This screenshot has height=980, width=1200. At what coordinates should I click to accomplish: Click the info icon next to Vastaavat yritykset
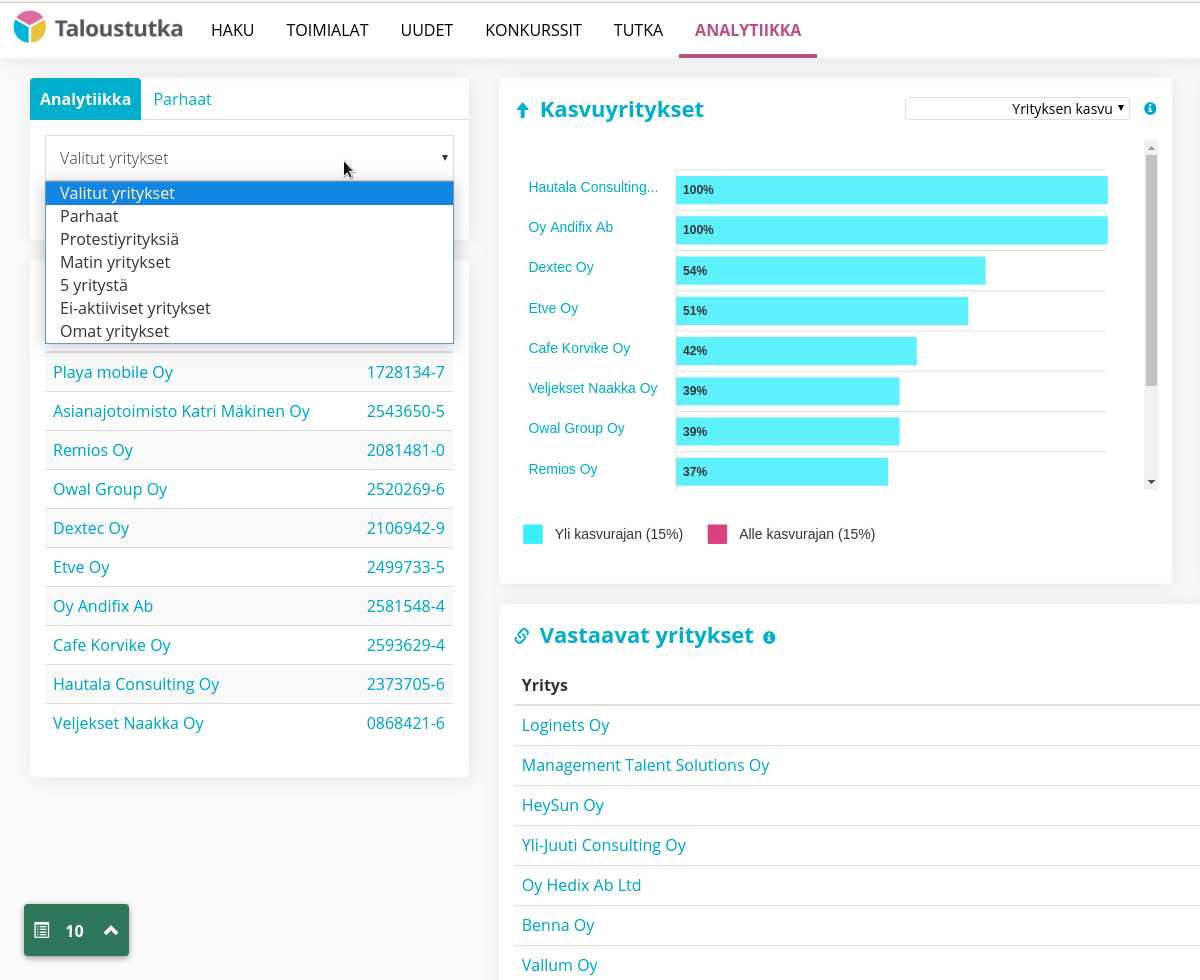coord(769,637)
